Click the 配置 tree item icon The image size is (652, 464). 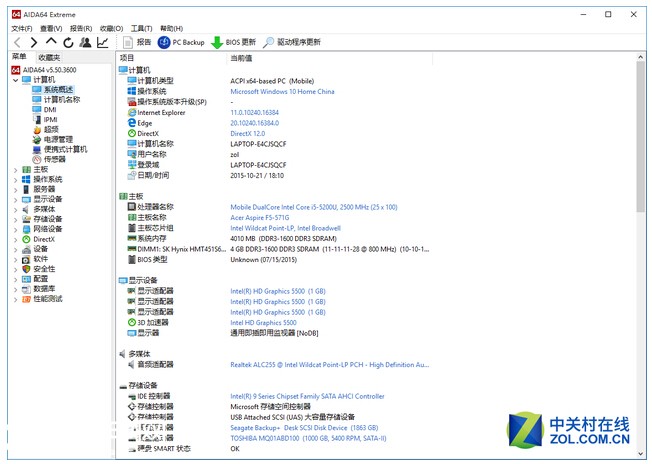pyautogui.click(x=26, y=279)
